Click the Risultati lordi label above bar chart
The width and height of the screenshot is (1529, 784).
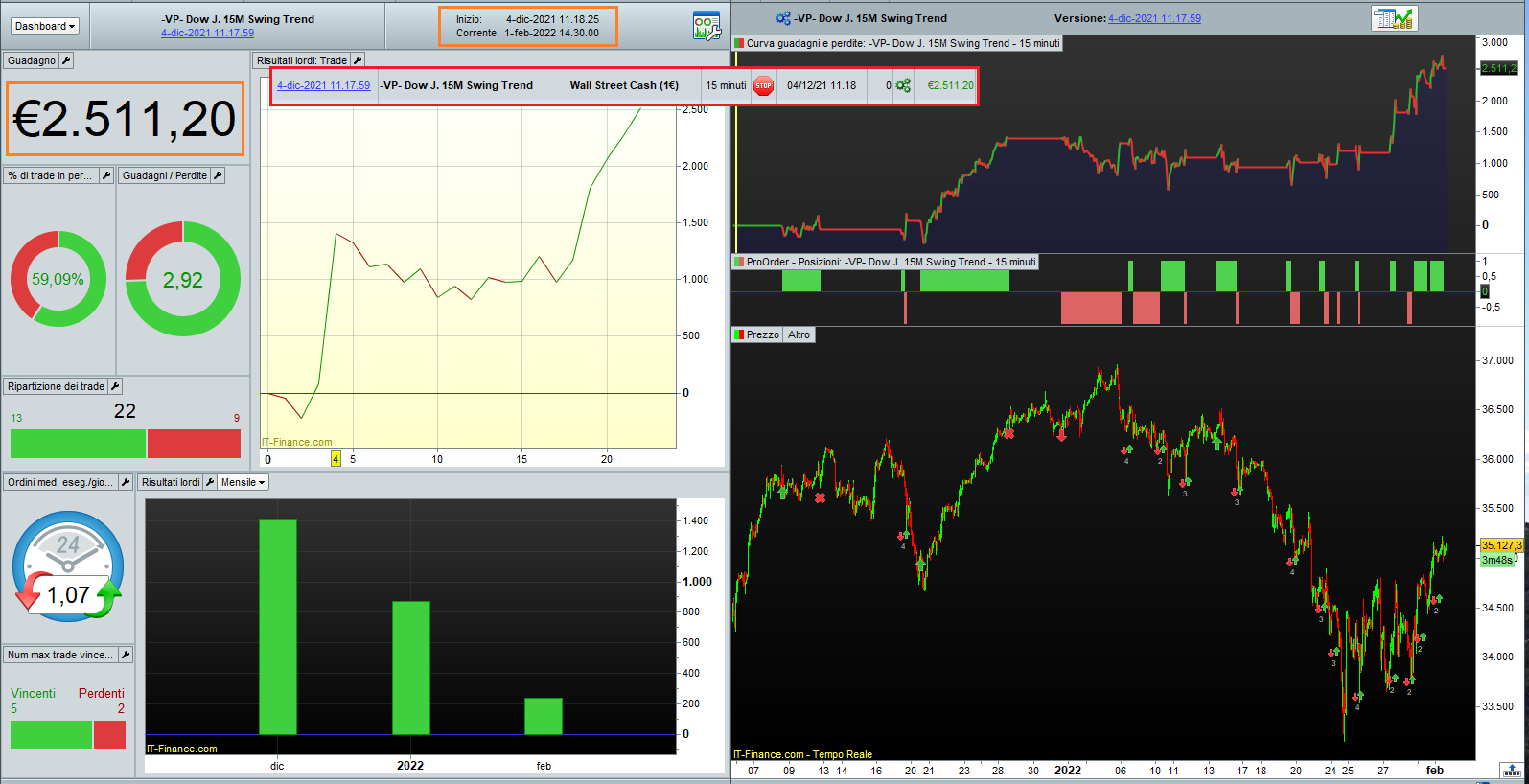pyautogui.click(x=171, y=482)
